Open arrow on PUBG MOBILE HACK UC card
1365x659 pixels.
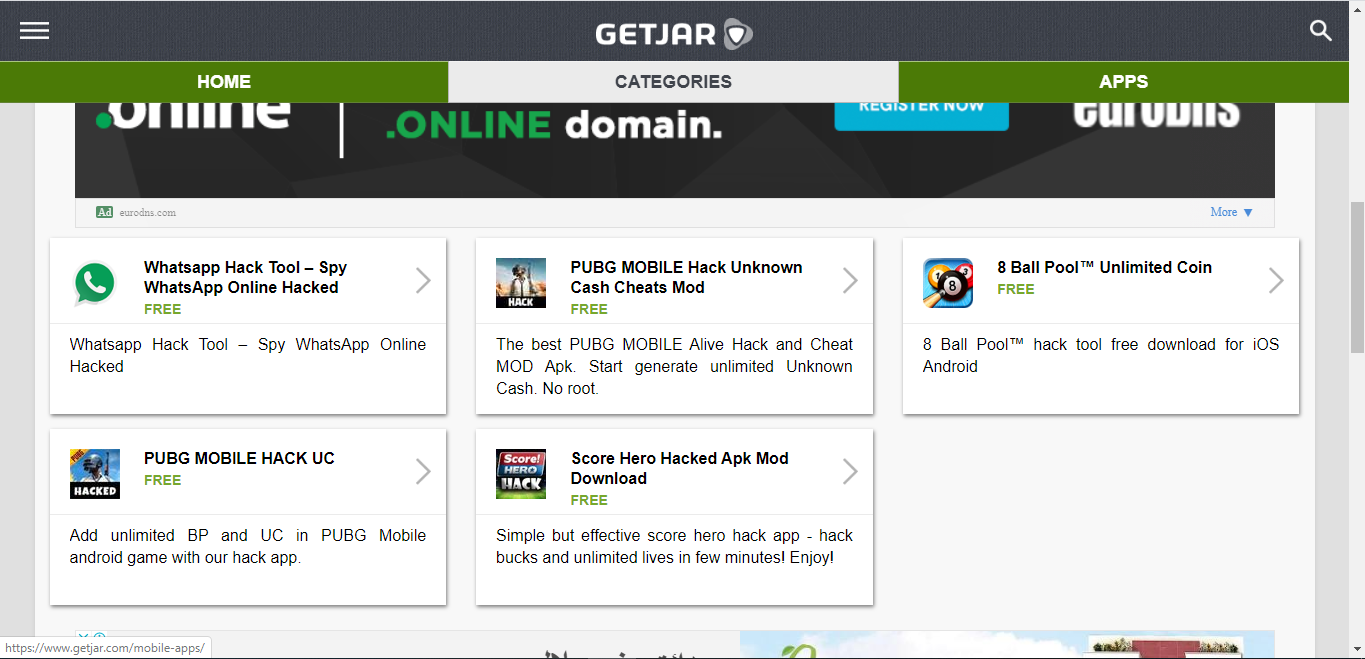pyautogui.click(x=423, y=472)
